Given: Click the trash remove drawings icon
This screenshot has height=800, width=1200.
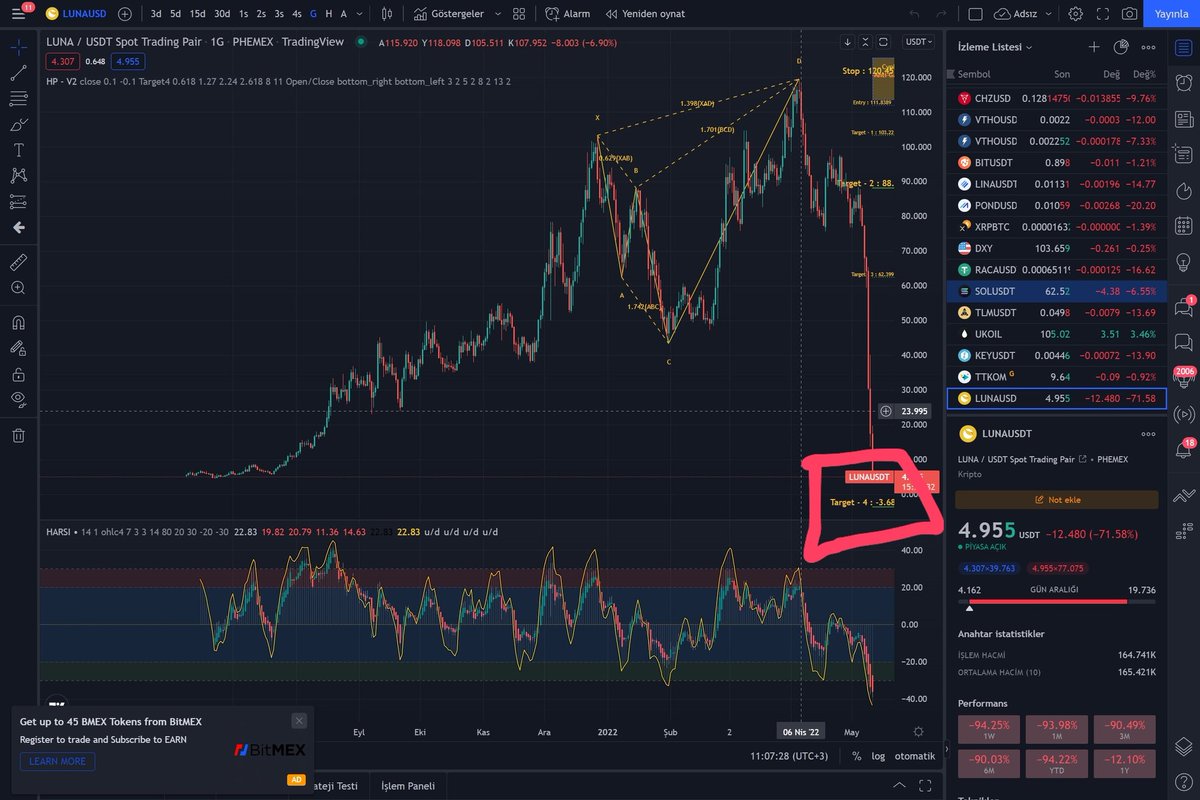Looking at the screenshot, I should click(x=18, y=435).
